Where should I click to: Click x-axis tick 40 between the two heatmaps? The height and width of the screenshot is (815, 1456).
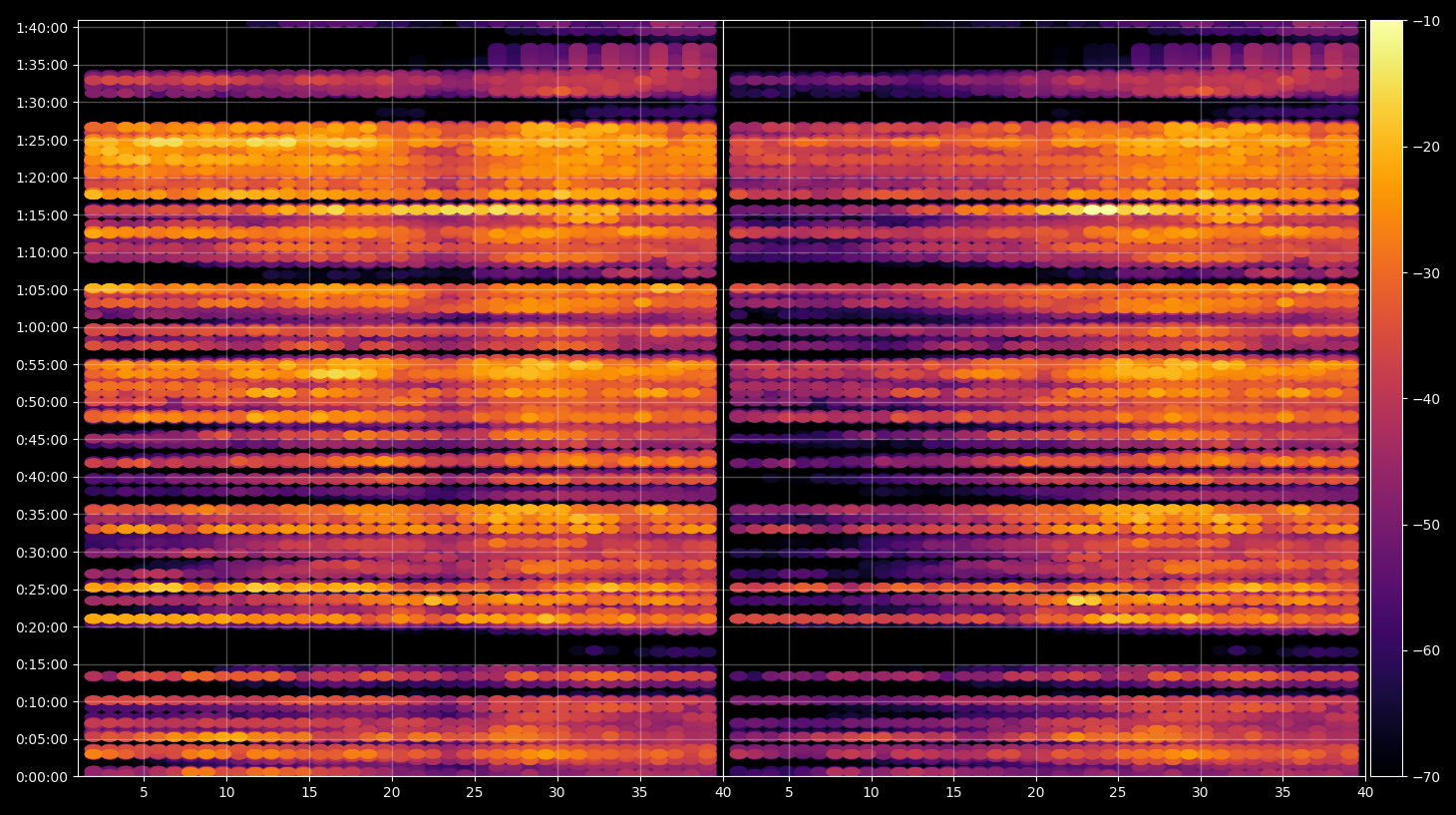coord(723,793)
